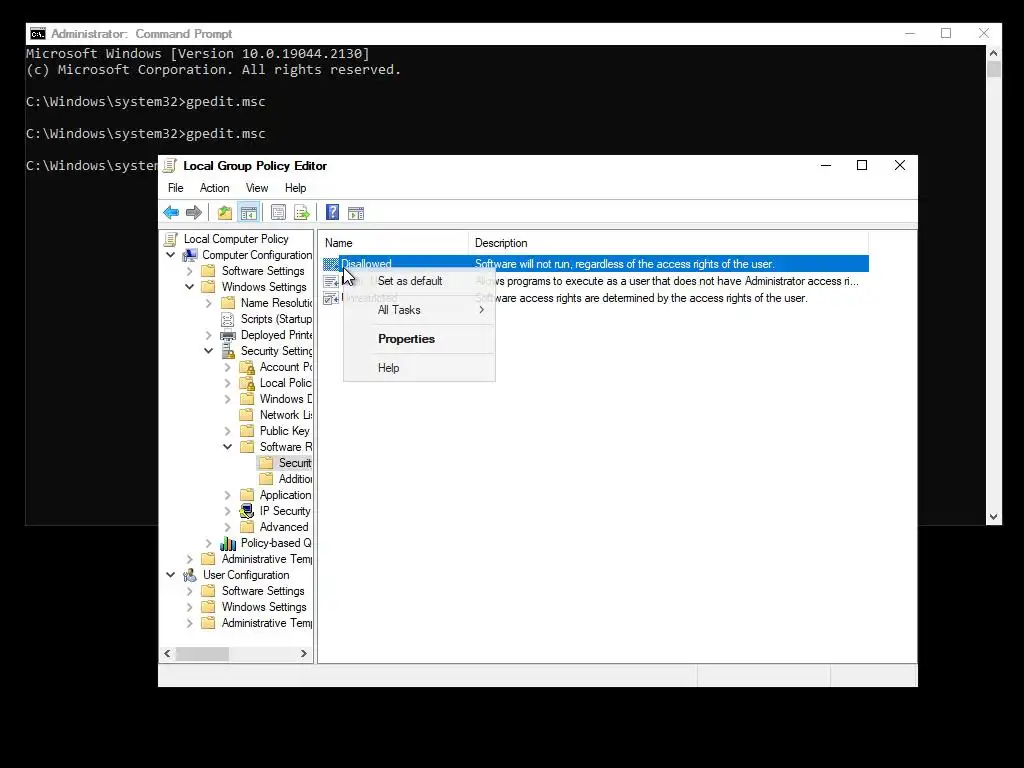The width and height of the screenshot is (1024, 768).
Task: Choose Properties in the context menu
Action: (419, 339)
